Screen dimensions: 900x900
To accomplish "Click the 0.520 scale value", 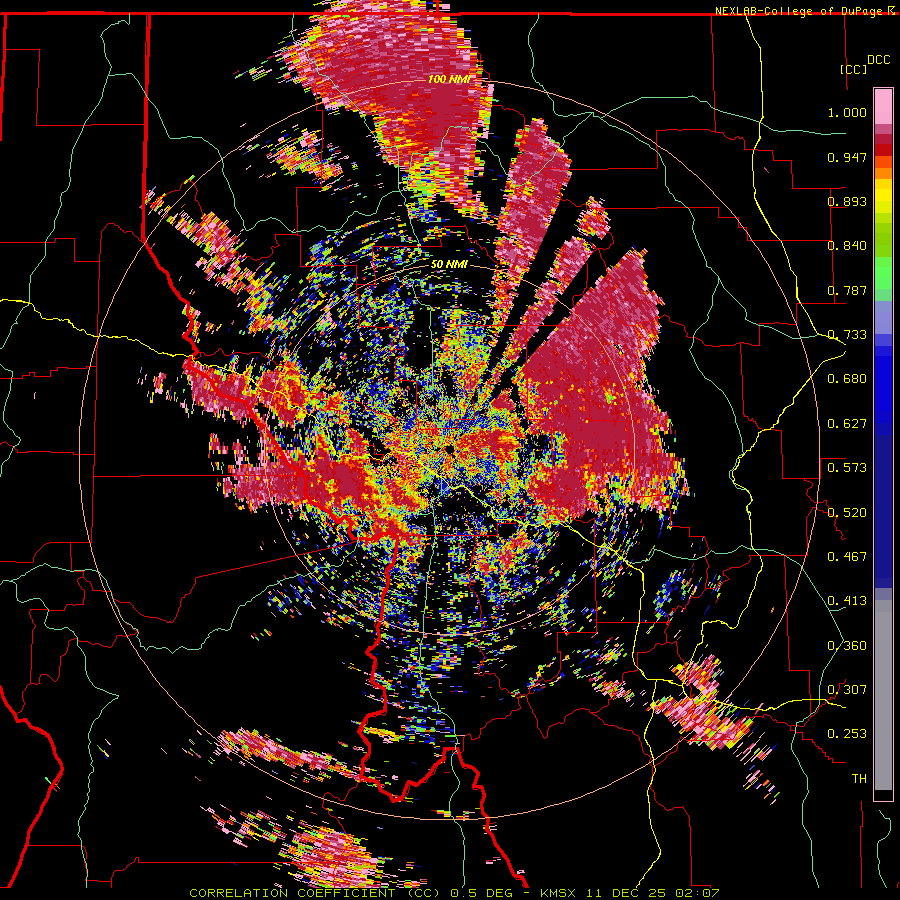I will point(847,513).
